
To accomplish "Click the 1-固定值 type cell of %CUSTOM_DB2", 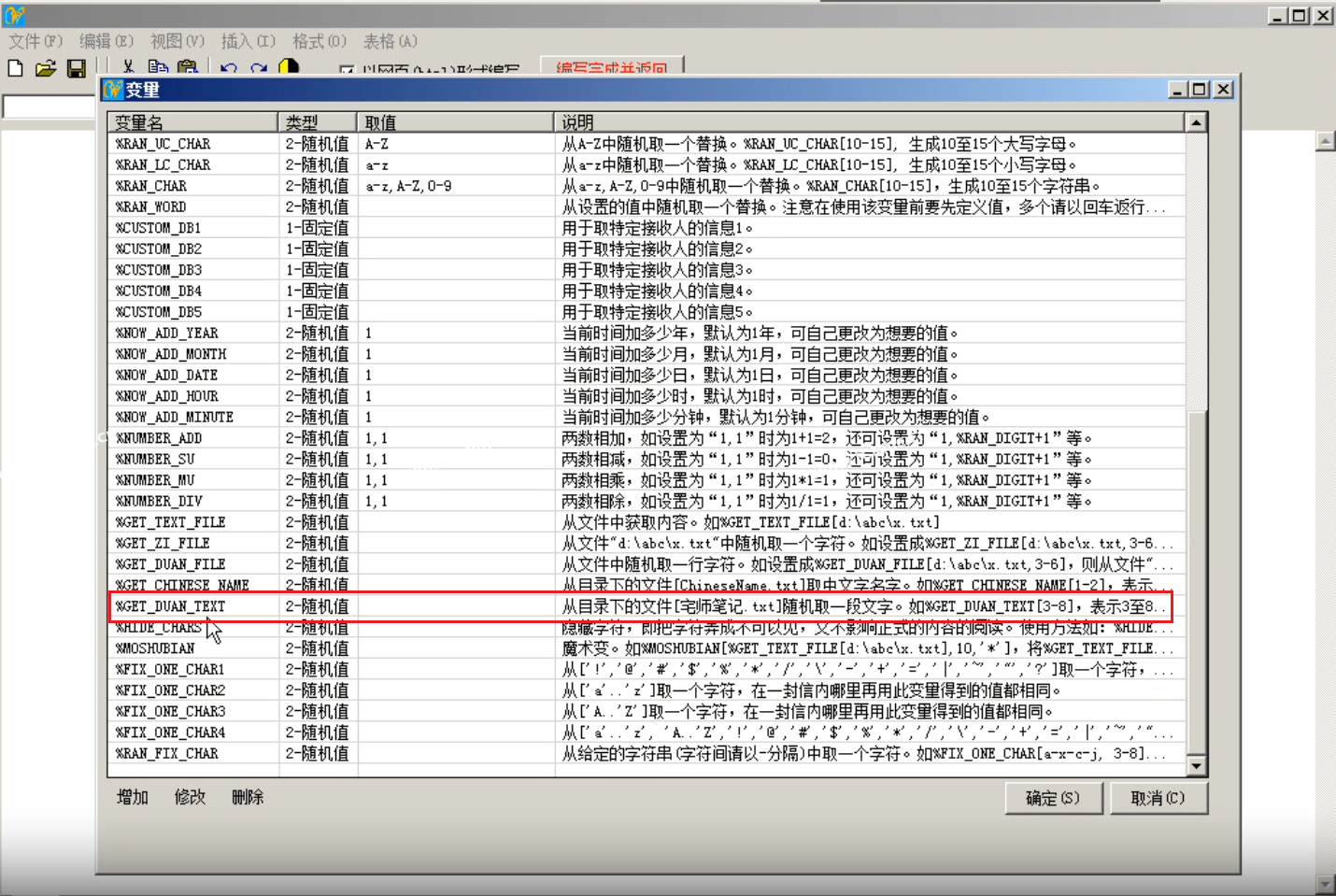I will click(318, 249).
